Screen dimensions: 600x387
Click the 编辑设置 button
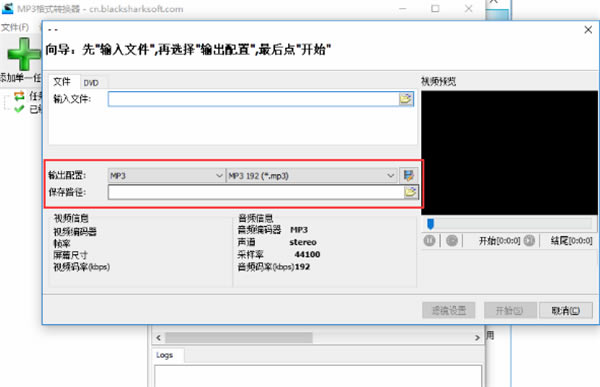coord(449,310)
